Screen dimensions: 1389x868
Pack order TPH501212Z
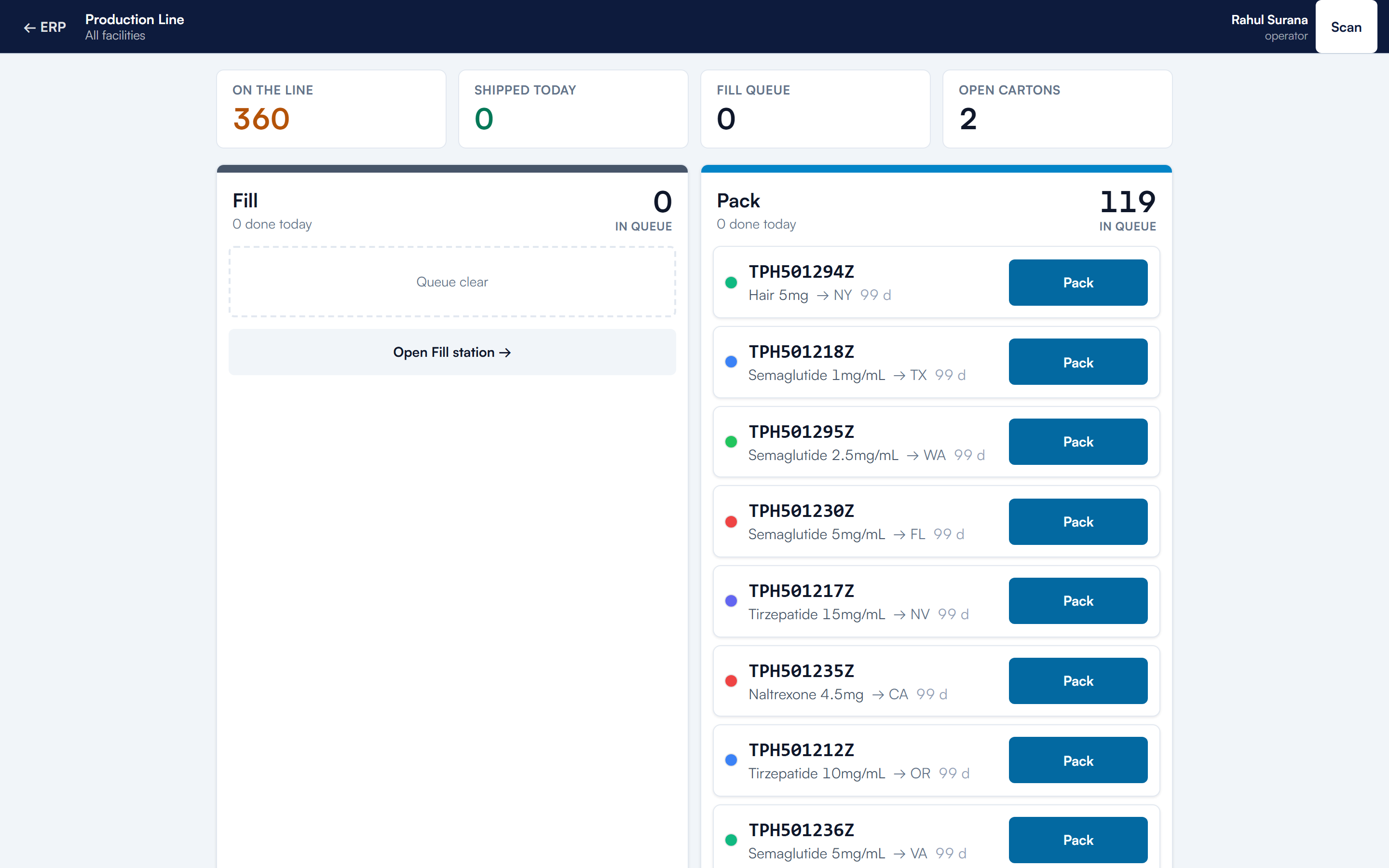click(1078, 760)
